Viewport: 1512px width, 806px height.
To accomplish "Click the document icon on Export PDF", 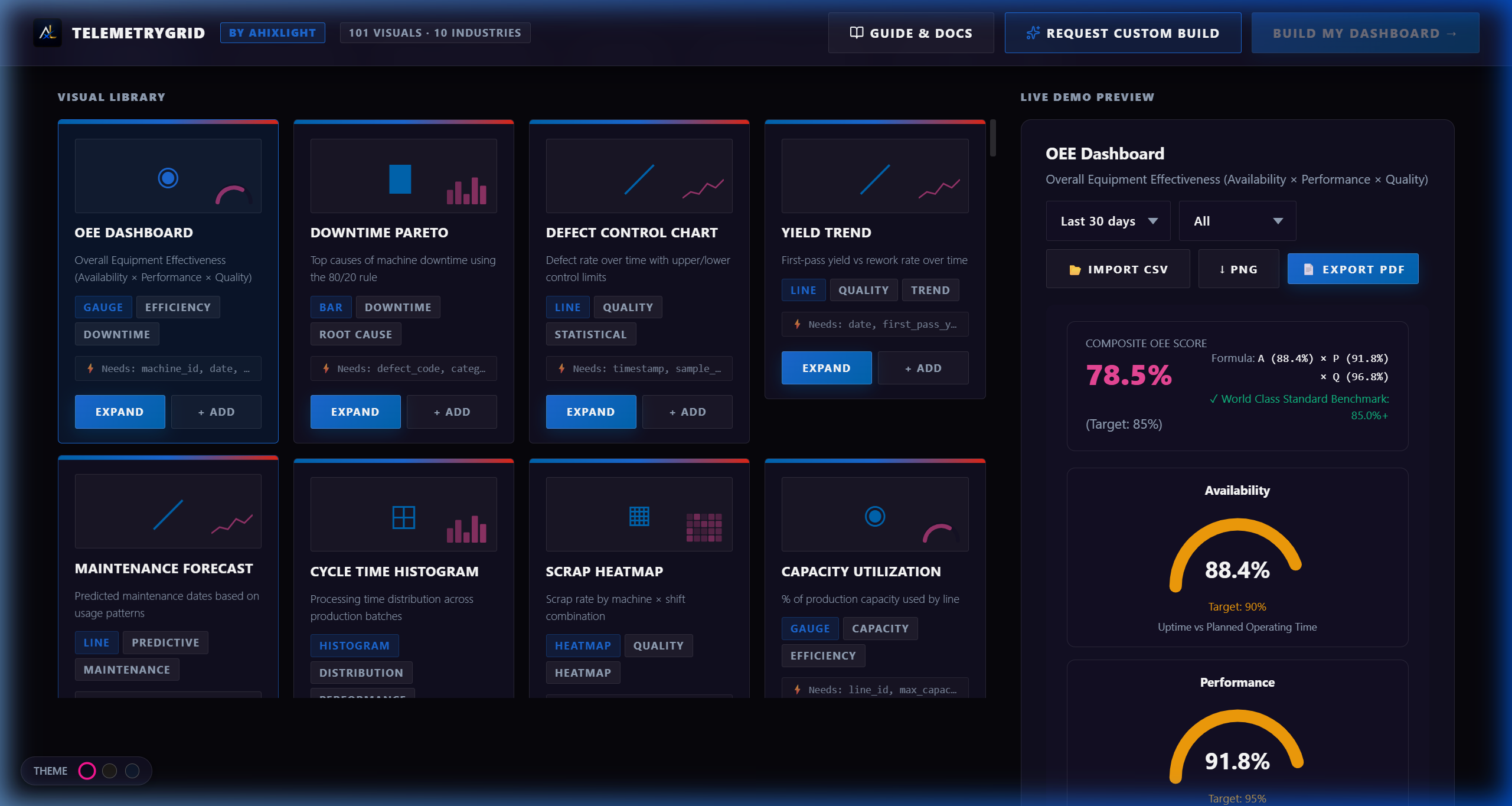I will coord(1308,269).
